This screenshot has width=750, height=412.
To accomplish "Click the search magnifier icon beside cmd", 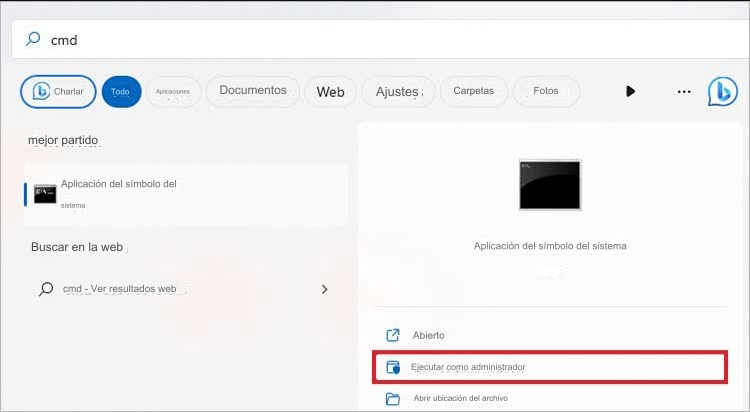I will point(33,39).
